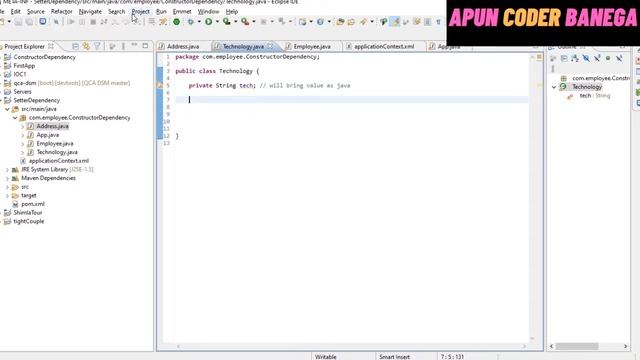Toggle Show Whitespace Characters pilcrow icon
This screenshot has width=640, height=360.
point(438,22)
